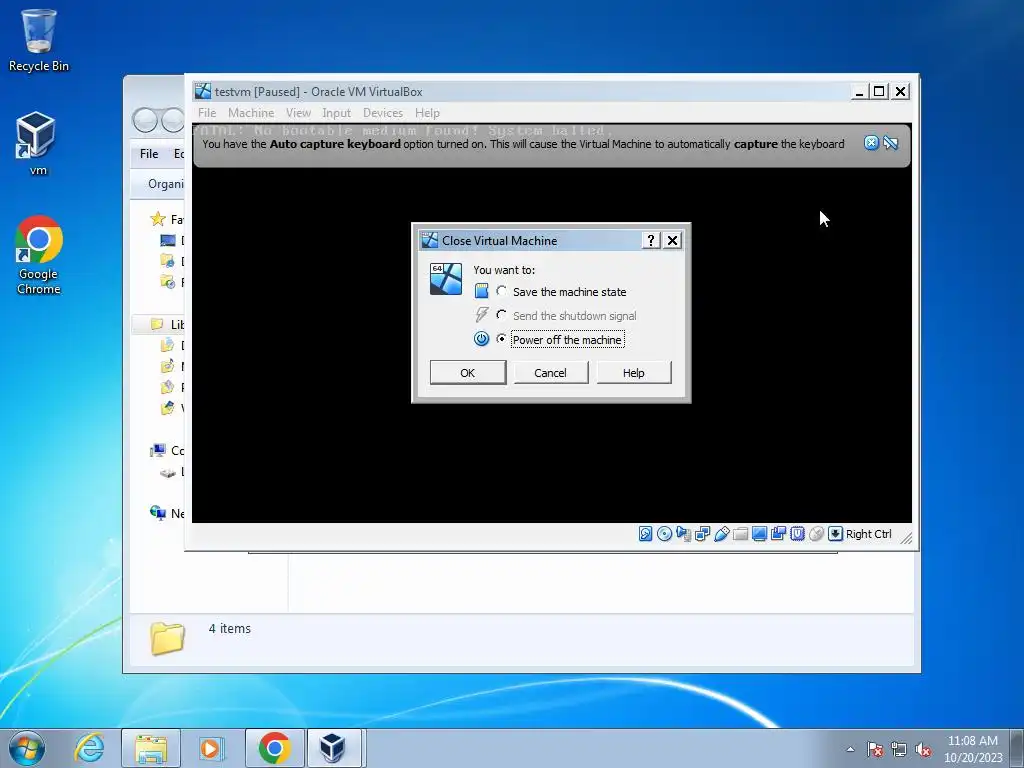Screen dimensions: 1024x768
Task: Open the VirtualBox Machine menu
Action: pyautogui.click(x=251, y=113)
